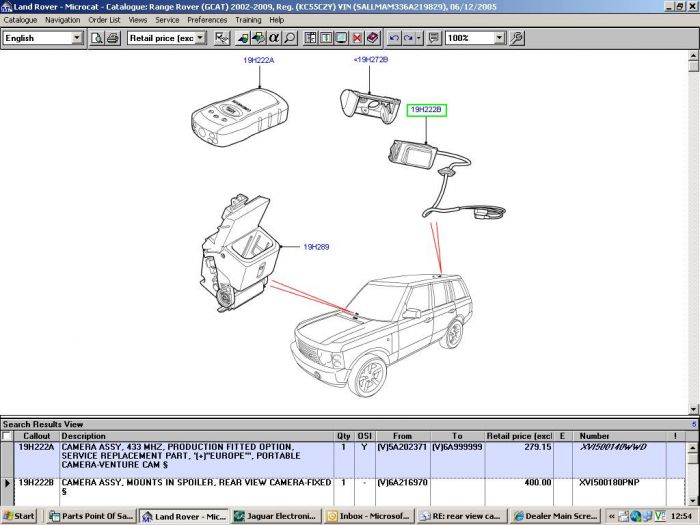700x525 pixels.
Task: Click the red X delete icon
Action: click(x=357, y=38)
